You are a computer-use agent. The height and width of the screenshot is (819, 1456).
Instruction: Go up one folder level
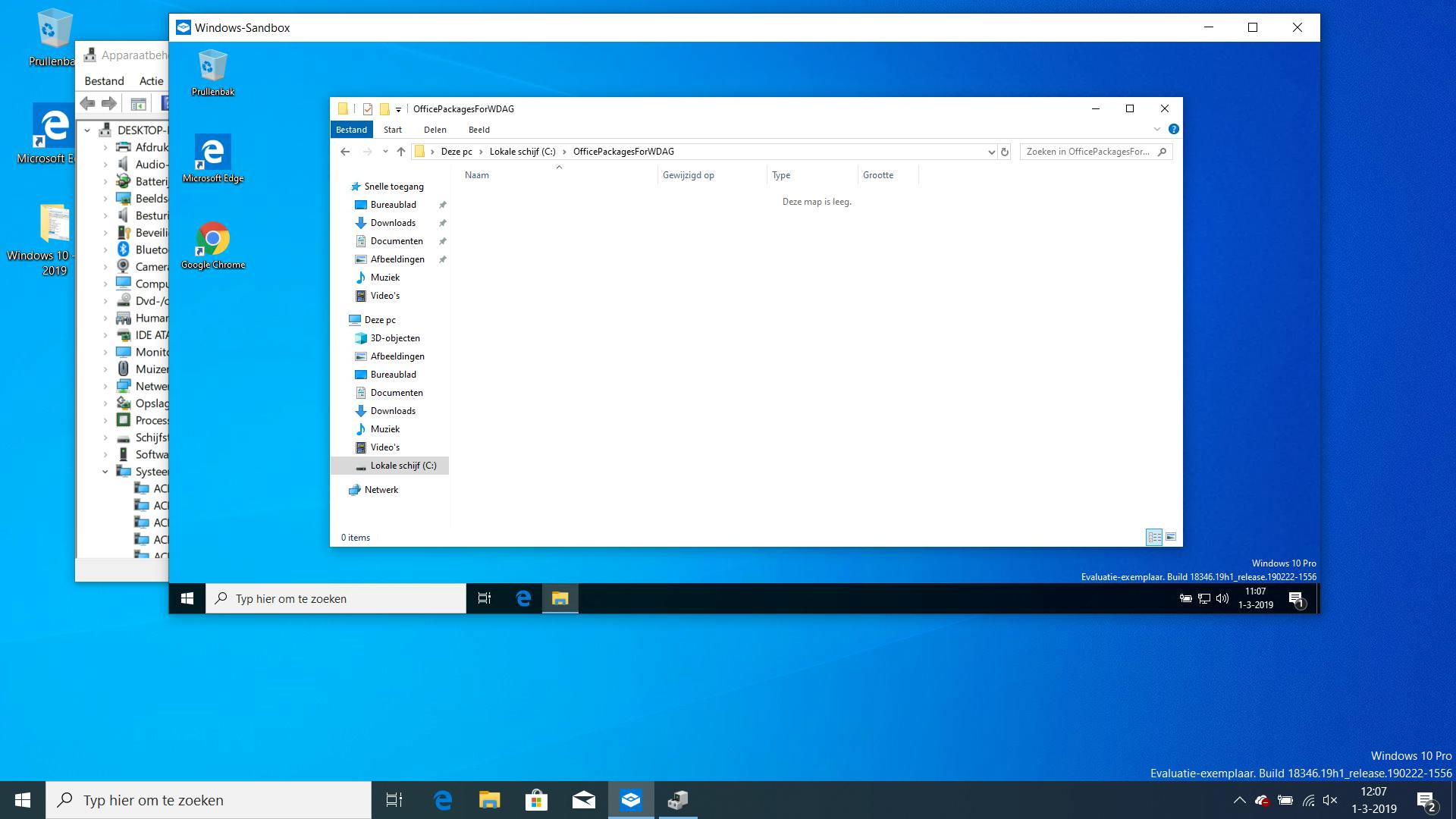(401, 152)
